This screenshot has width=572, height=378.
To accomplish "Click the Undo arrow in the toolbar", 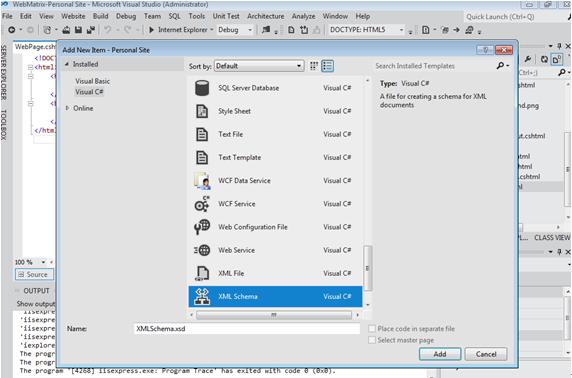I will pyautogui.click(x=107, y=30).
